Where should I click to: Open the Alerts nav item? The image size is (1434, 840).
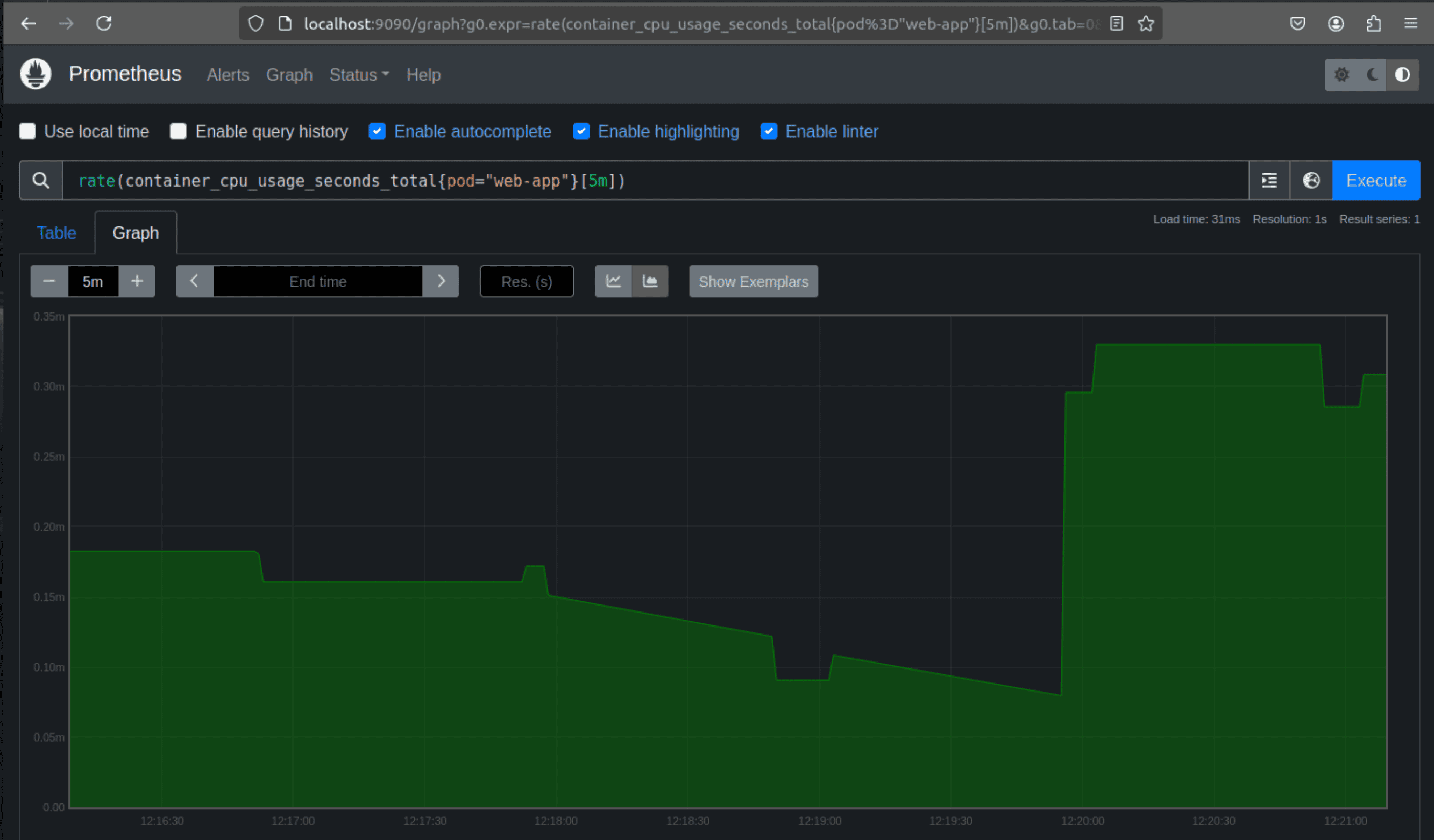[x=228, y=75]
